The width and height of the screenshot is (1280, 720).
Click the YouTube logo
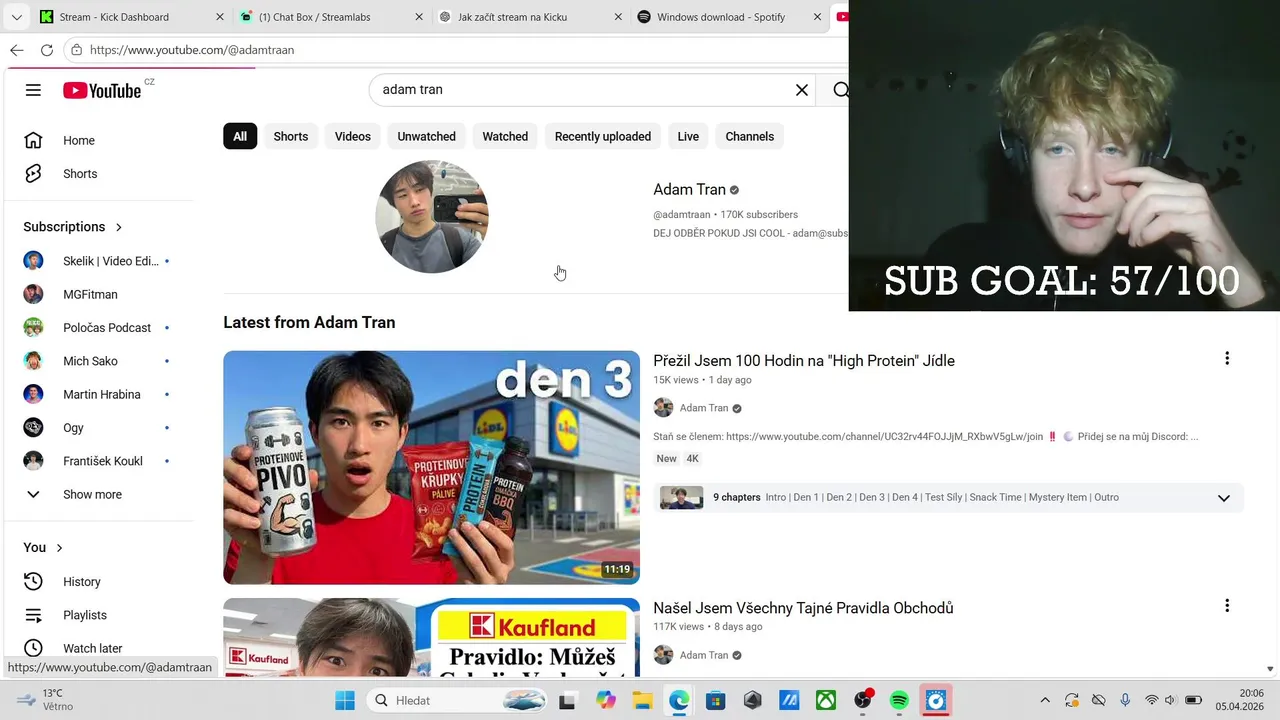tap(102, 90)
